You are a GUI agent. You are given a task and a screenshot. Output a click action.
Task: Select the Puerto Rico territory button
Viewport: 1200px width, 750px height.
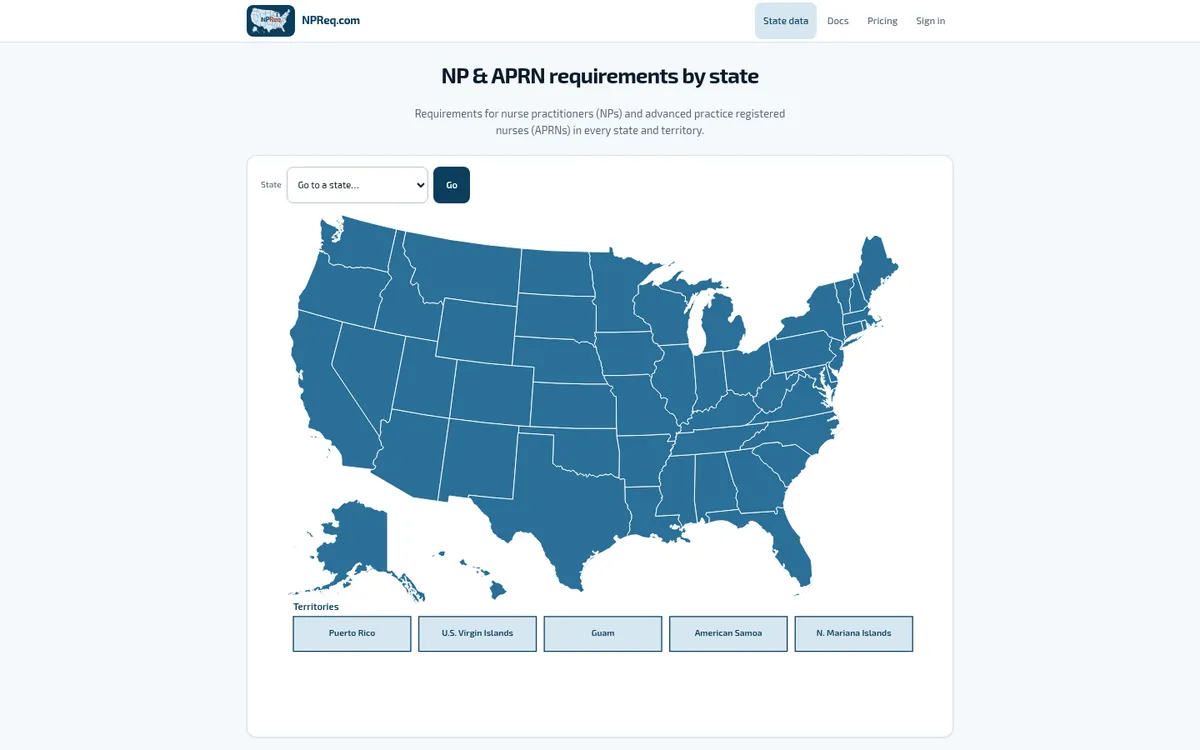(352, 634)
